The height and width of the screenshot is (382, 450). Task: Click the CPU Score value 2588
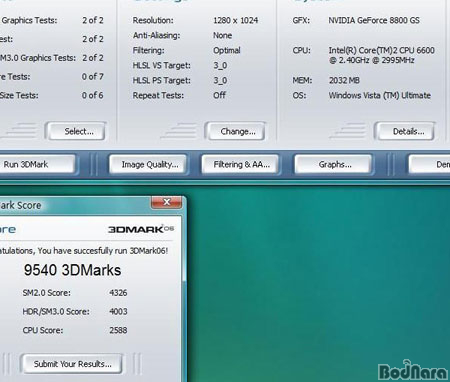coord(118,330)
